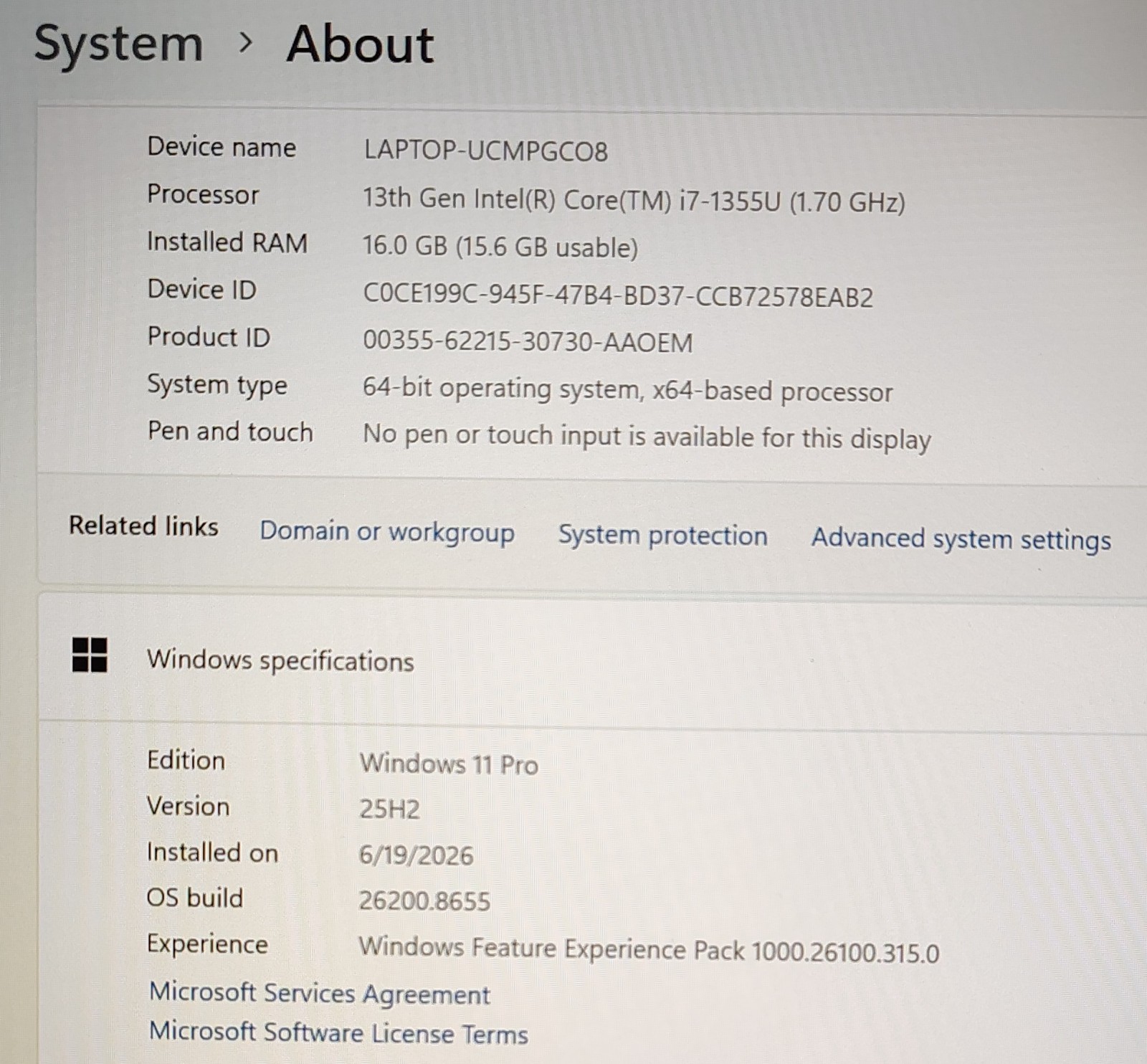The width and height of the screenshot is (1147, 1064).
Task: Click the Related links label
Action: 143,526
